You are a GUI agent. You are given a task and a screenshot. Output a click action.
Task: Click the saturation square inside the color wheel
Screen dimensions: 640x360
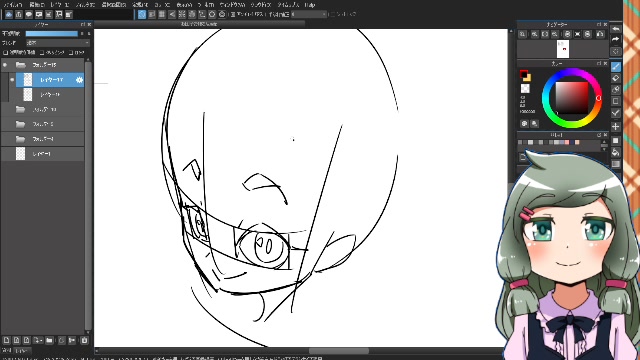click(571, 98)
